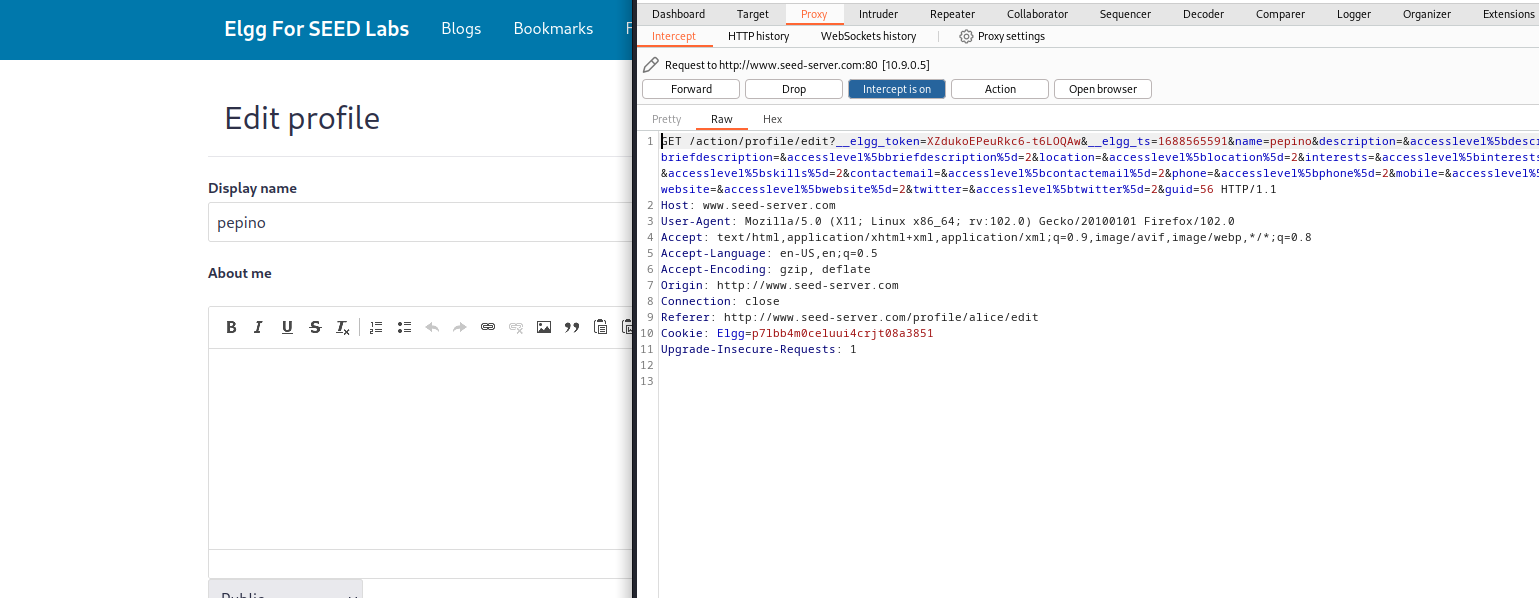This screenshot has width=1539, height=598.
Task: Select the Proxy tab
Action: click(814, 14)
